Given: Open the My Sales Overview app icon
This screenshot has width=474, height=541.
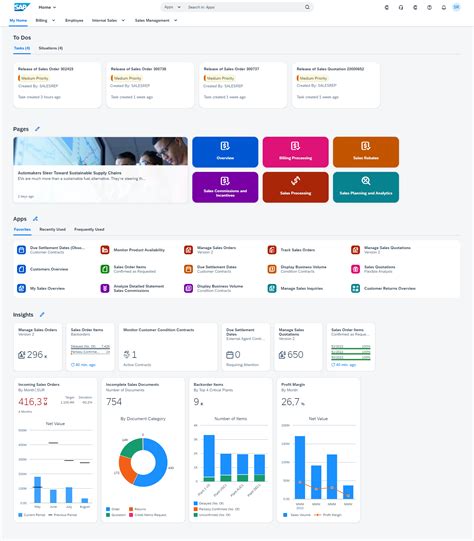Looking at the screenshot, I should [x=21, y=288].
